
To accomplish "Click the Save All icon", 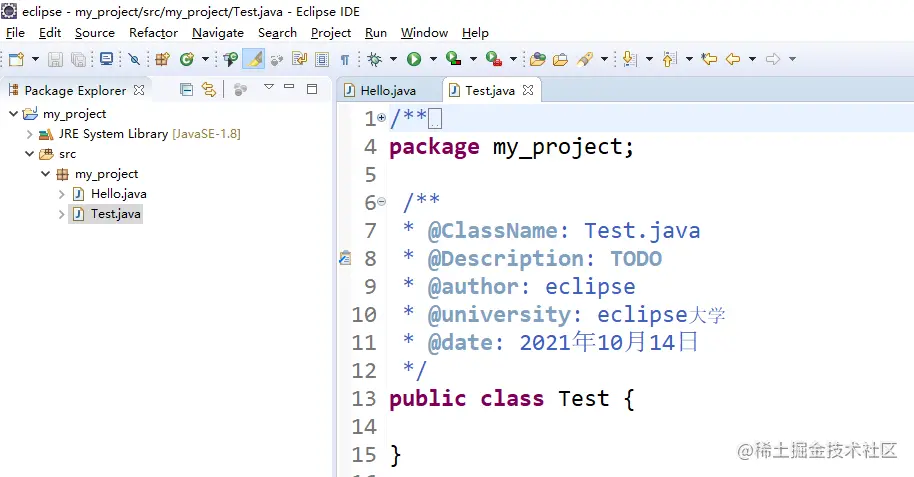I will (78, 59).
